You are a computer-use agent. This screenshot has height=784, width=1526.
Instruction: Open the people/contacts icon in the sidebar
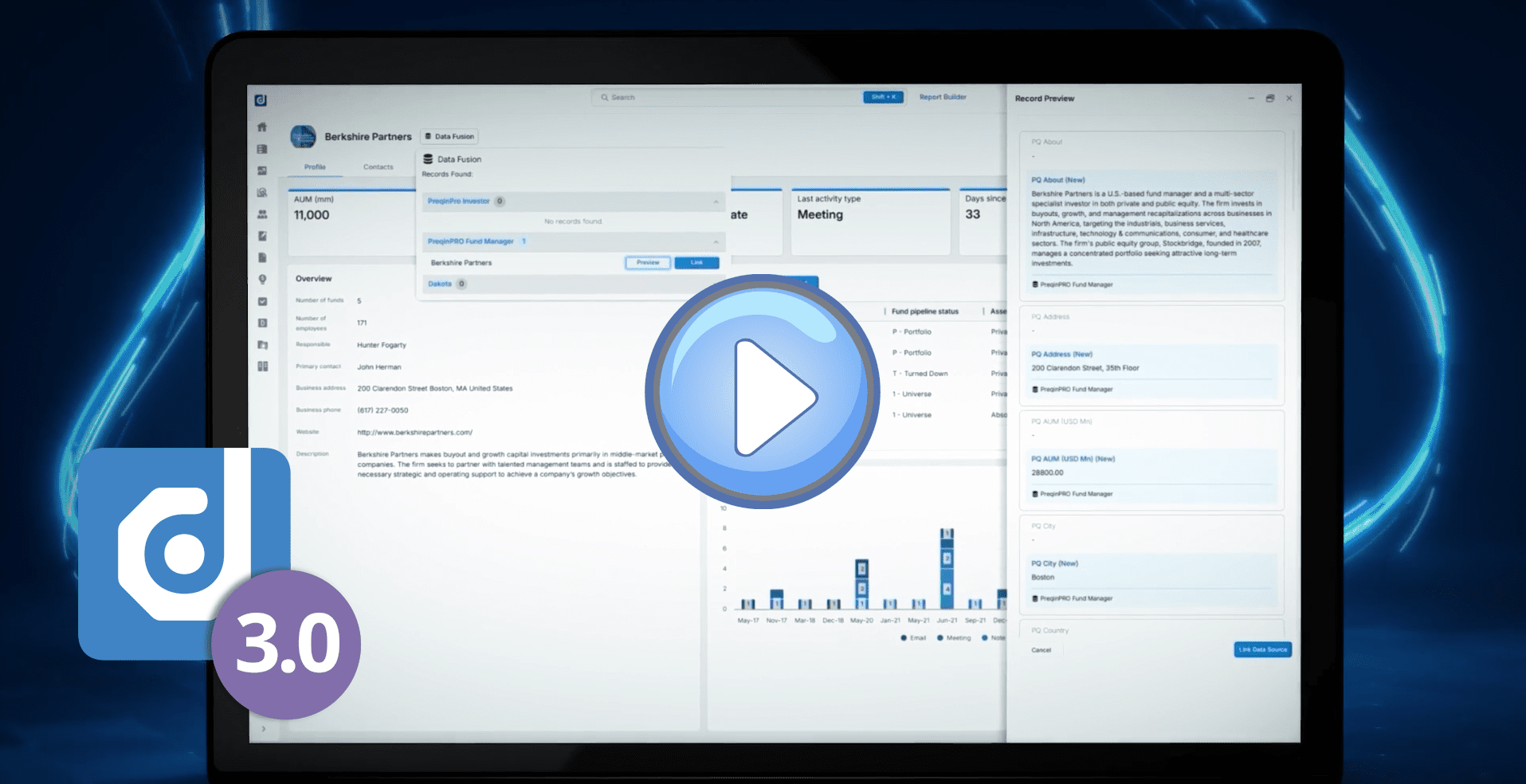tap(262, 214)
